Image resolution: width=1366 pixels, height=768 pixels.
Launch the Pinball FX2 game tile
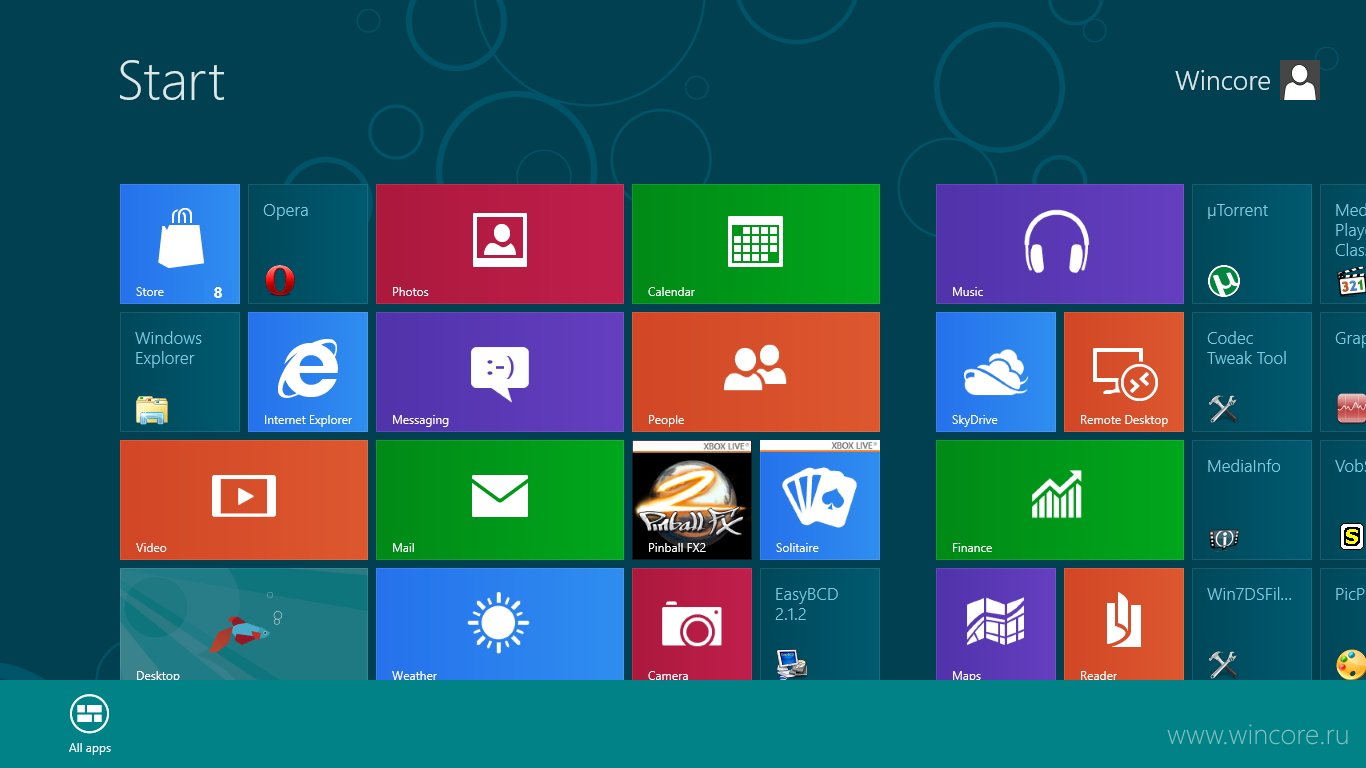point(692,500)
